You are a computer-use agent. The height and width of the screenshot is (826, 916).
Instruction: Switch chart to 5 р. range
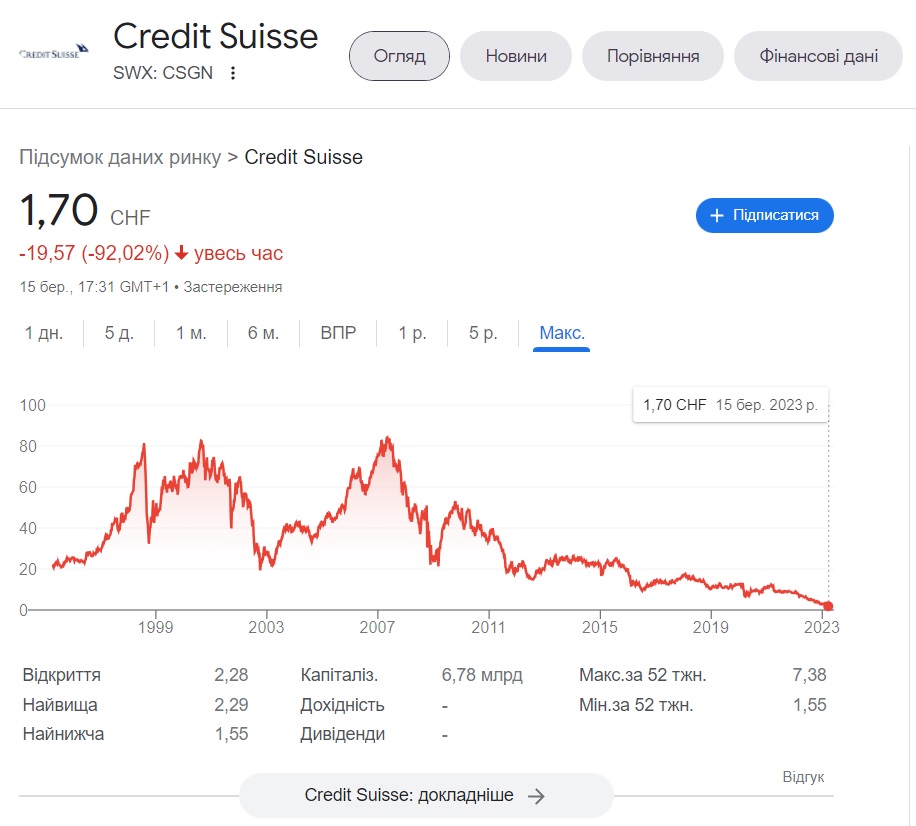point(483,333)
